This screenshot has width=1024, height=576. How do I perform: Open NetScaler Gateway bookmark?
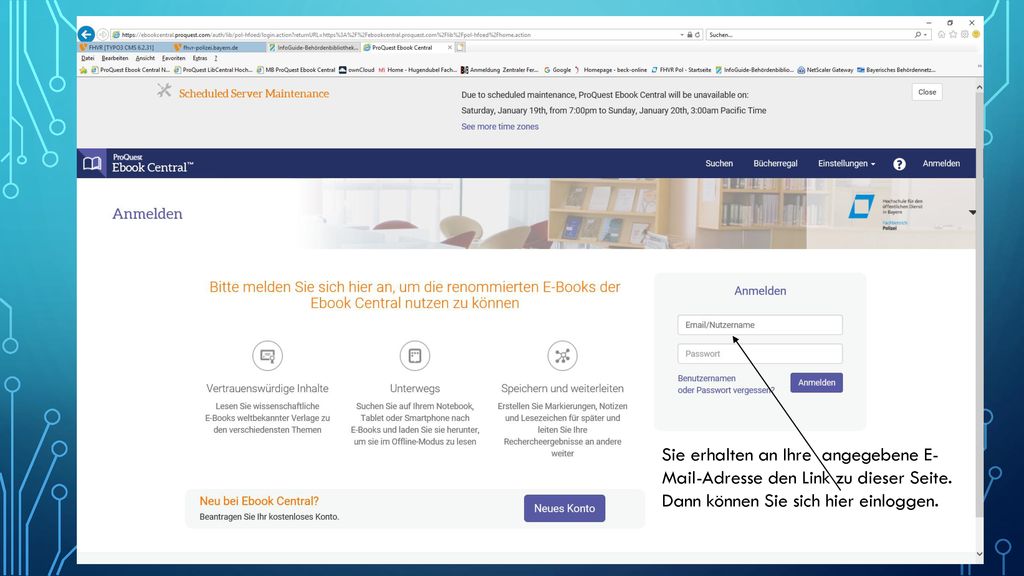pos(825,70)
